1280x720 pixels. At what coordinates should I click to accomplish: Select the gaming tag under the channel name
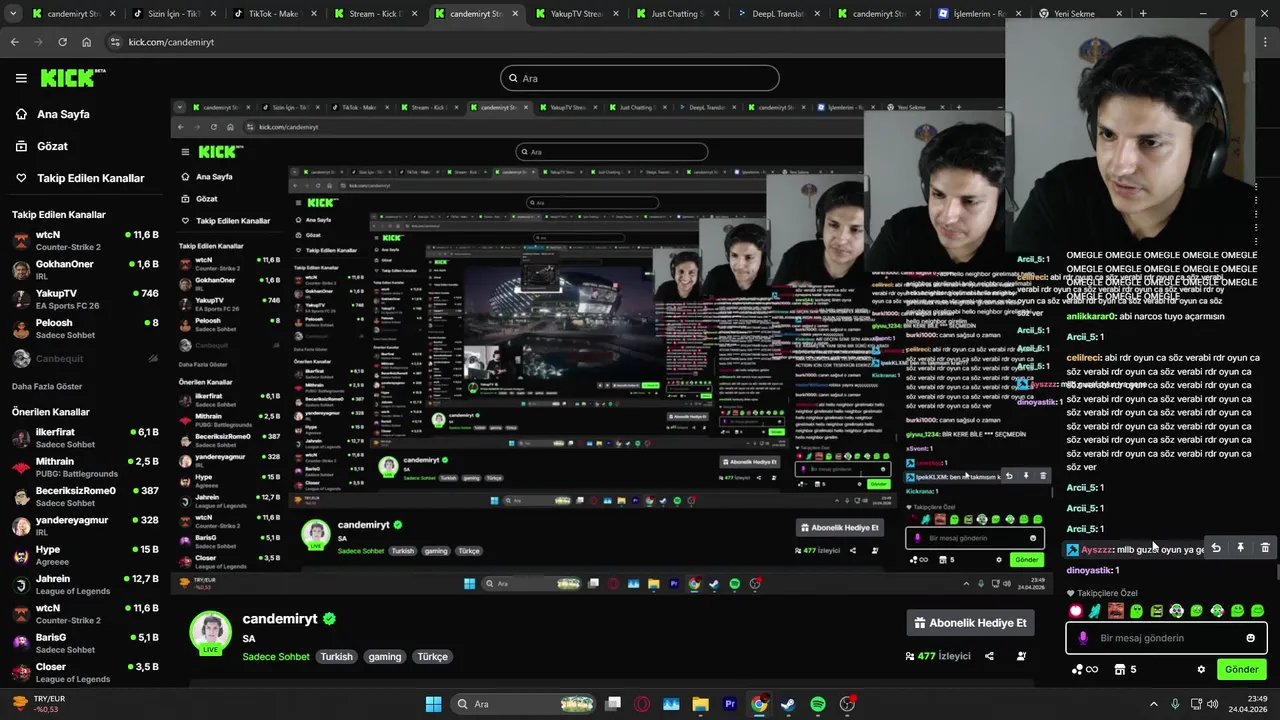(385, 657)
